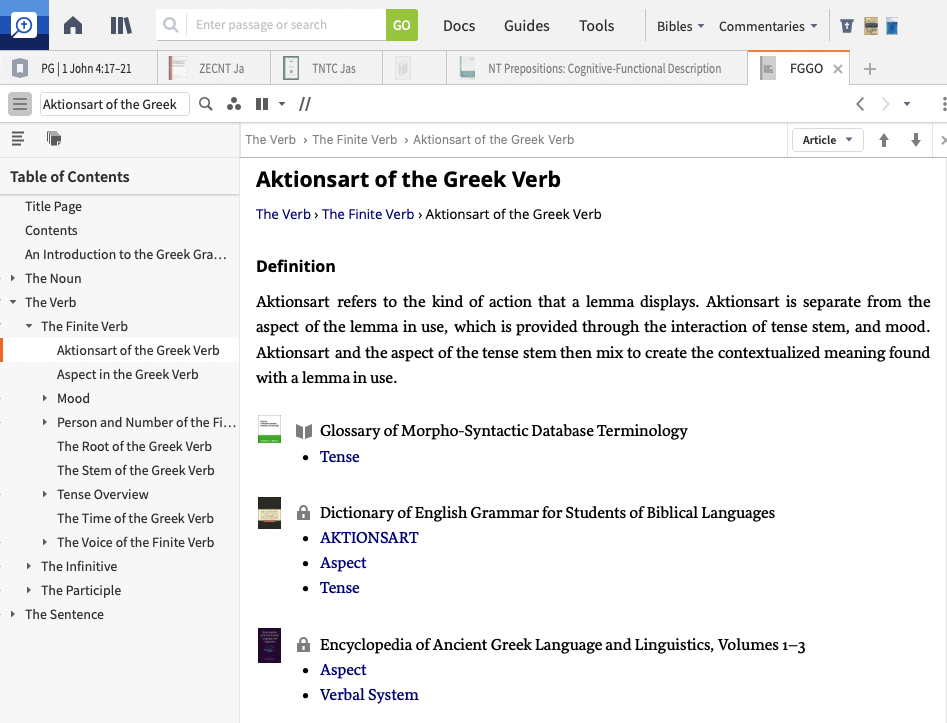The image size is (947, 723).
Task: Collapse The Finite Verb section
Action: [x=28, y=326]
